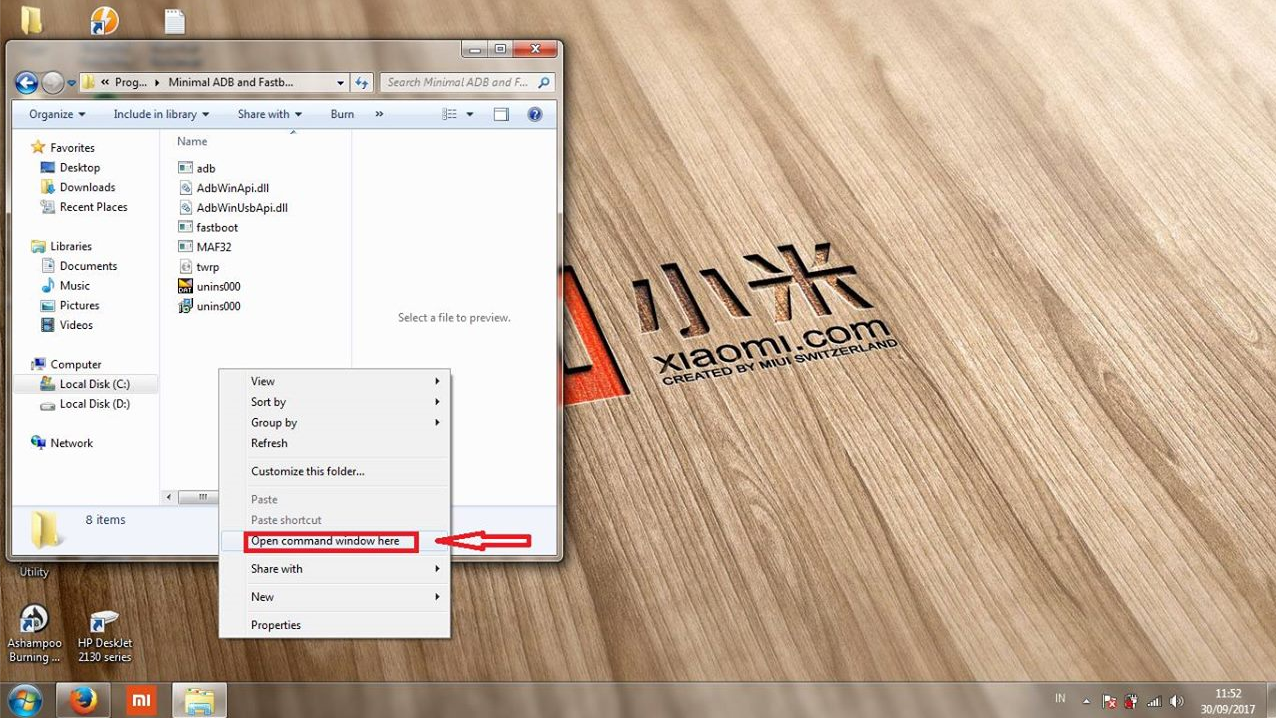Click the unins000 DAT file icon

coord(185,286)
